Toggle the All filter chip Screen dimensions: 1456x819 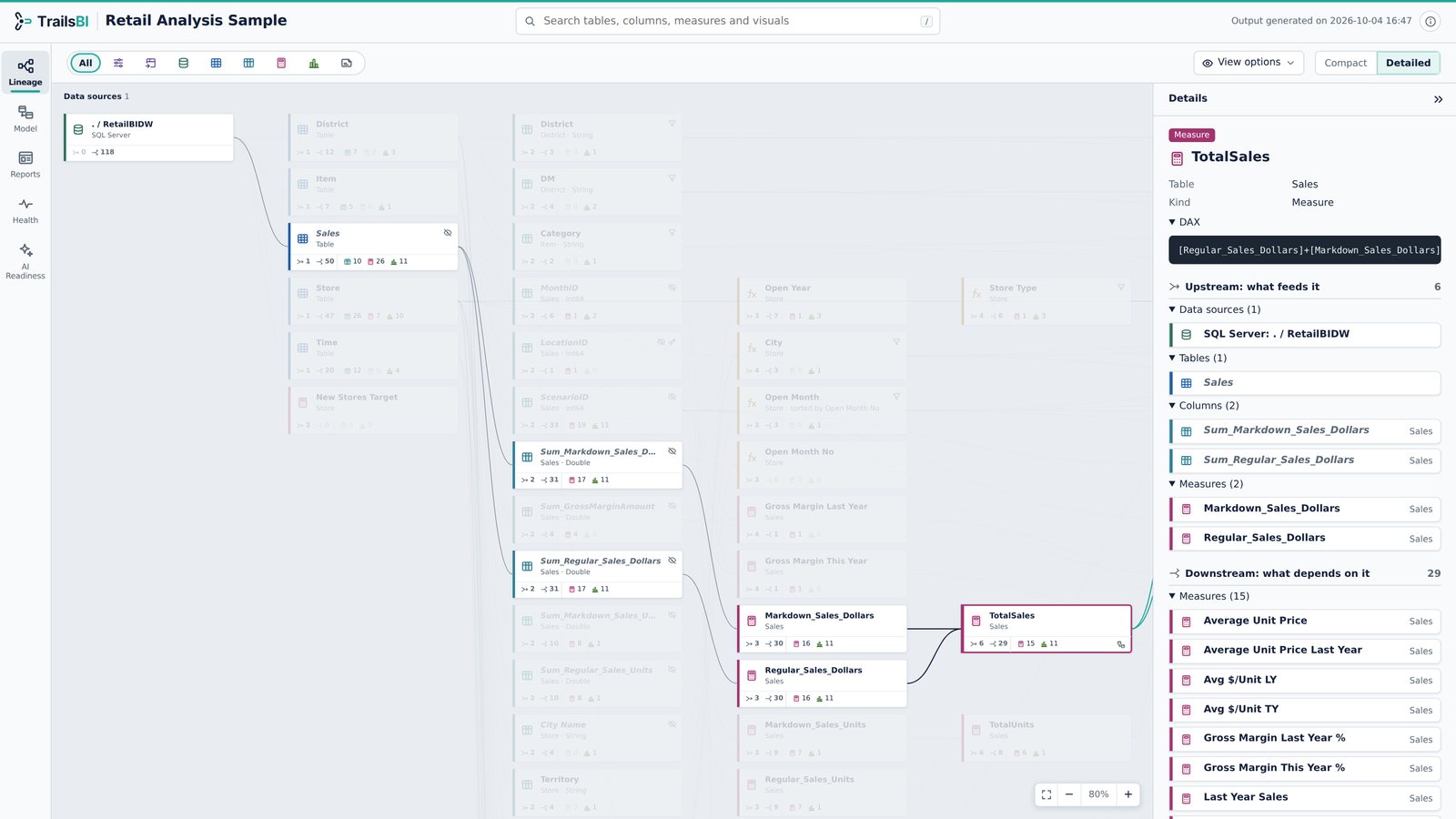(86, 63)
